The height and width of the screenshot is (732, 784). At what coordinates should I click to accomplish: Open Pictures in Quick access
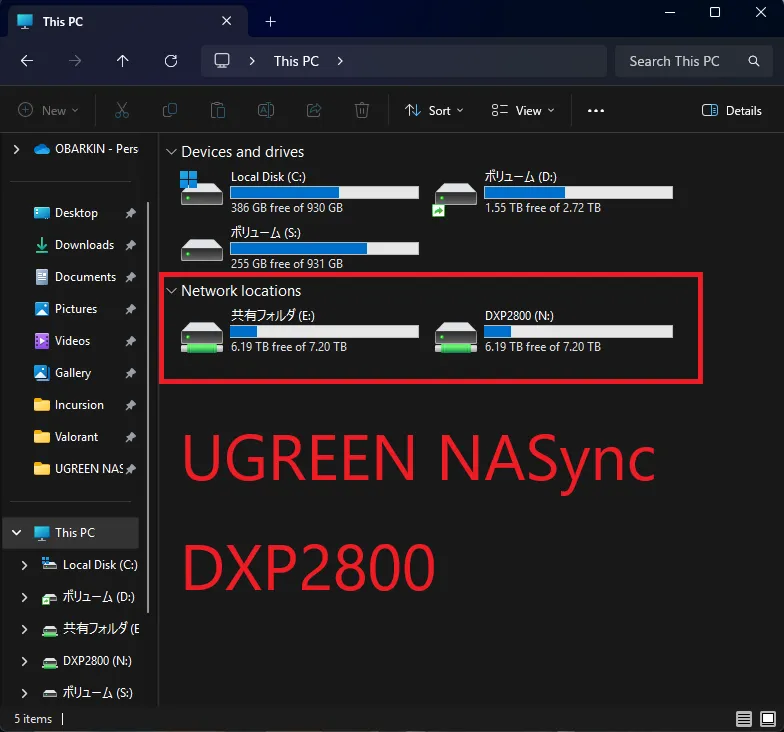76,309
